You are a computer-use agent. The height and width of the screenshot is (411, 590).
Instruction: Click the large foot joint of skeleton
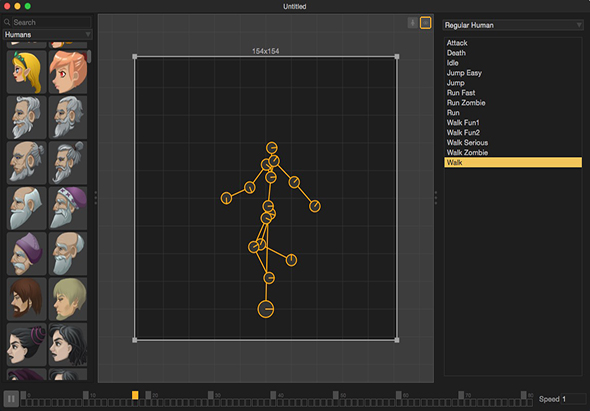(266, 309)
